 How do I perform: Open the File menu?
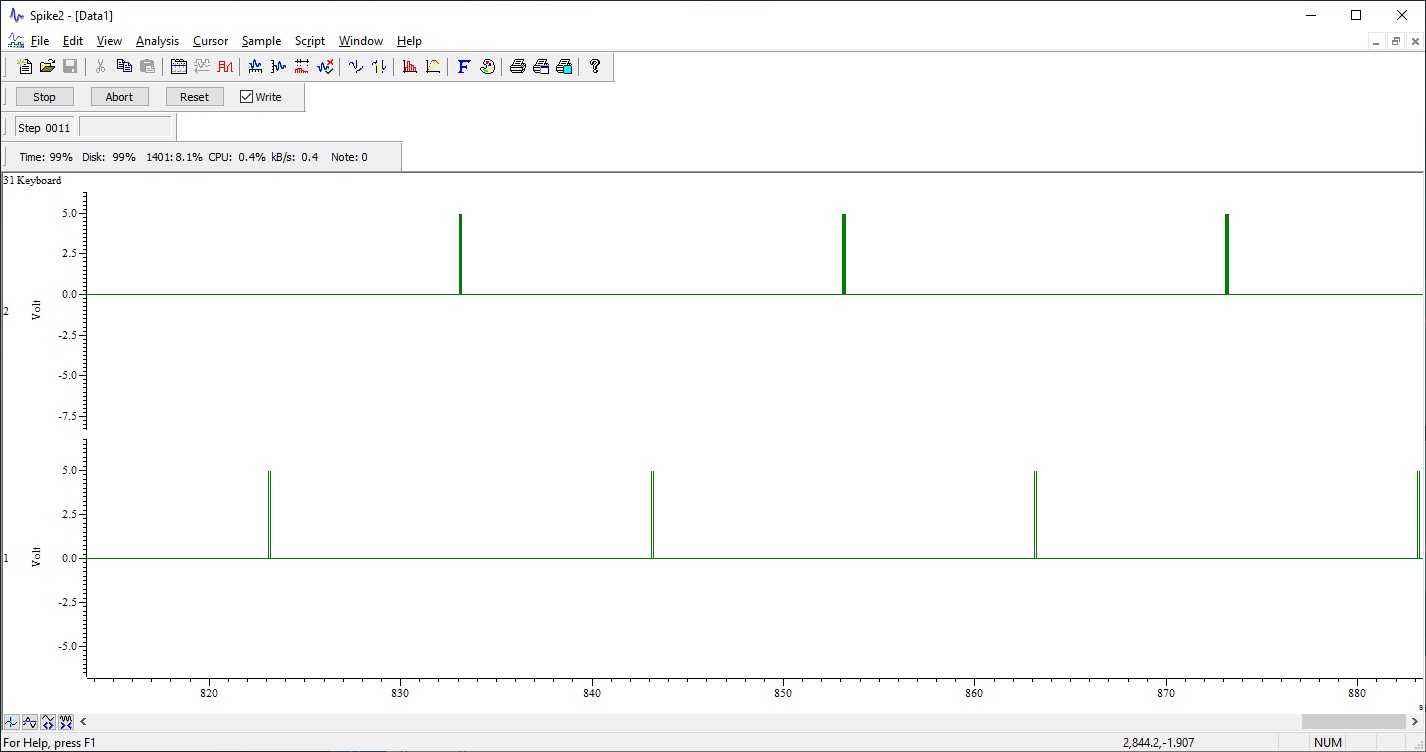click(40, 41)
